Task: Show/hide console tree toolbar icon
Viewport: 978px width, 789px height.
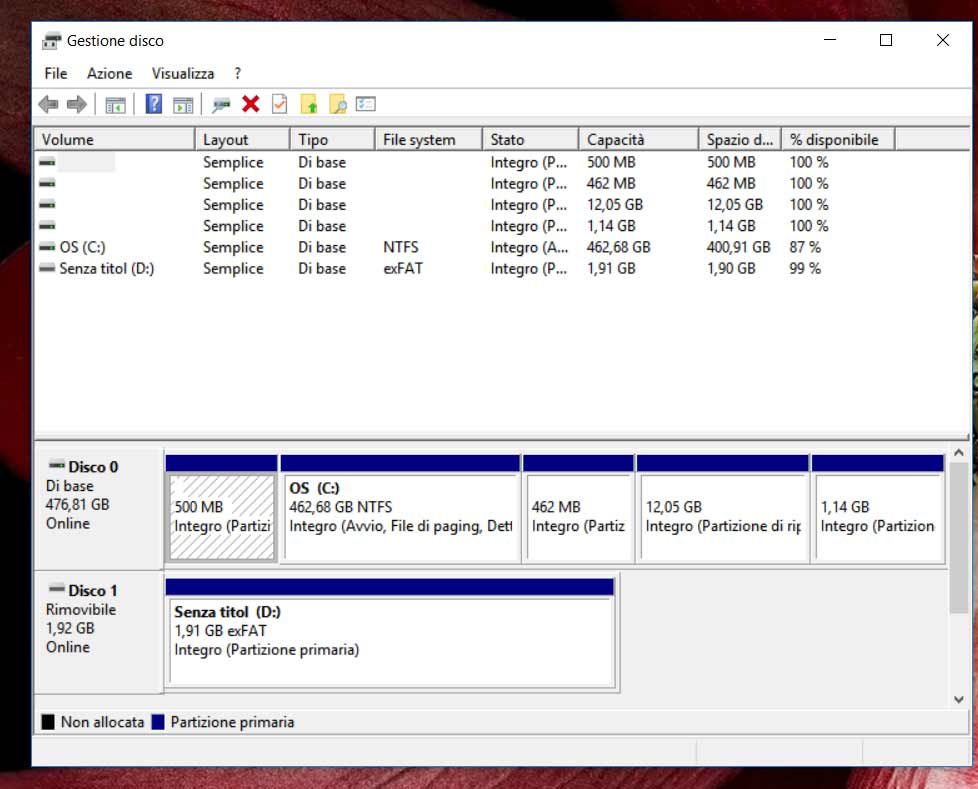Action: pos(115,105)
